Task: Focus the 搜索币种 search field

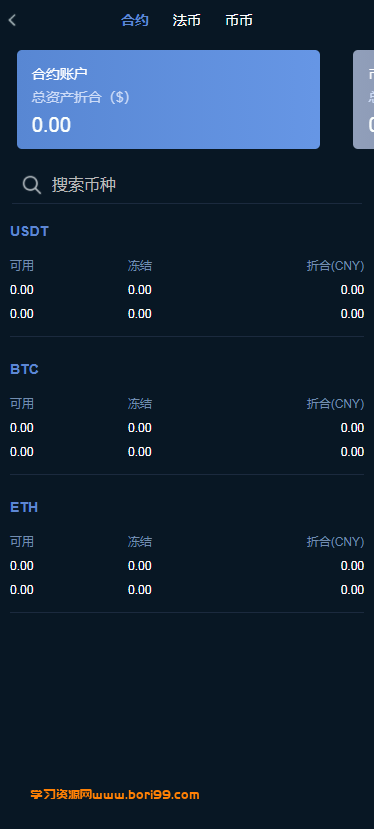Action: tap(187, 185)
